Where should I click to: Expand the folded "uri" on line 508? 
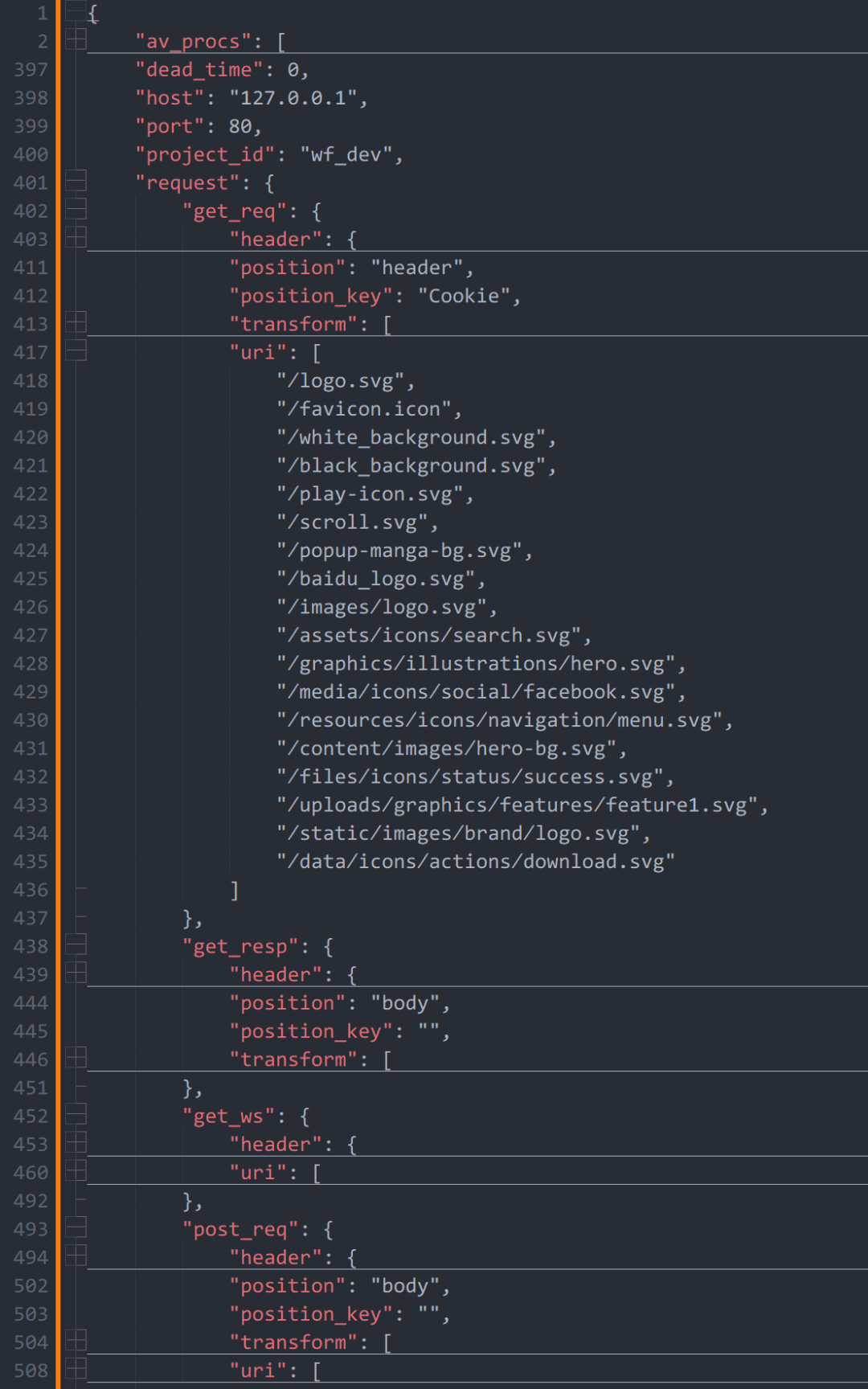click(76, 1368)
